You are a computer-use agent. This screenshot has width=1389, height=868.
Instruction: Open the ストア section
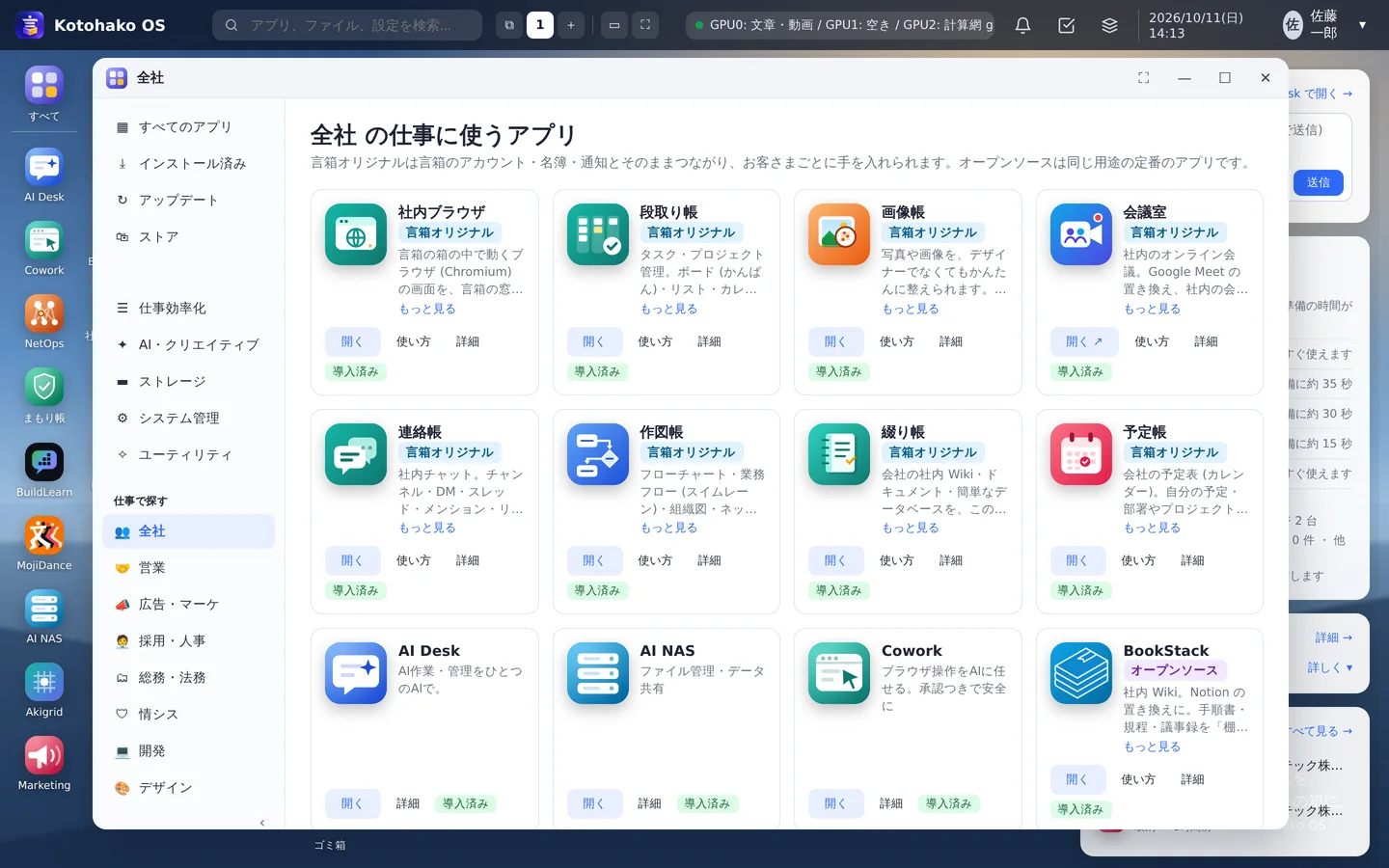pyautogui.click(x=189, y=237)
